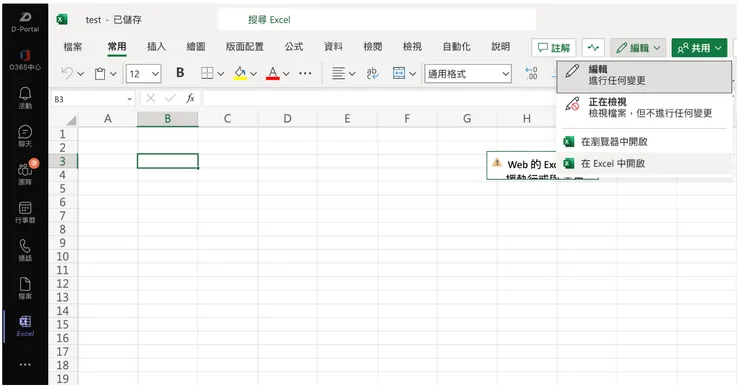This screenshot has width=740, height=387.
Task: Switch to the 檢視 ribbon tab
Action: (412, 47)
